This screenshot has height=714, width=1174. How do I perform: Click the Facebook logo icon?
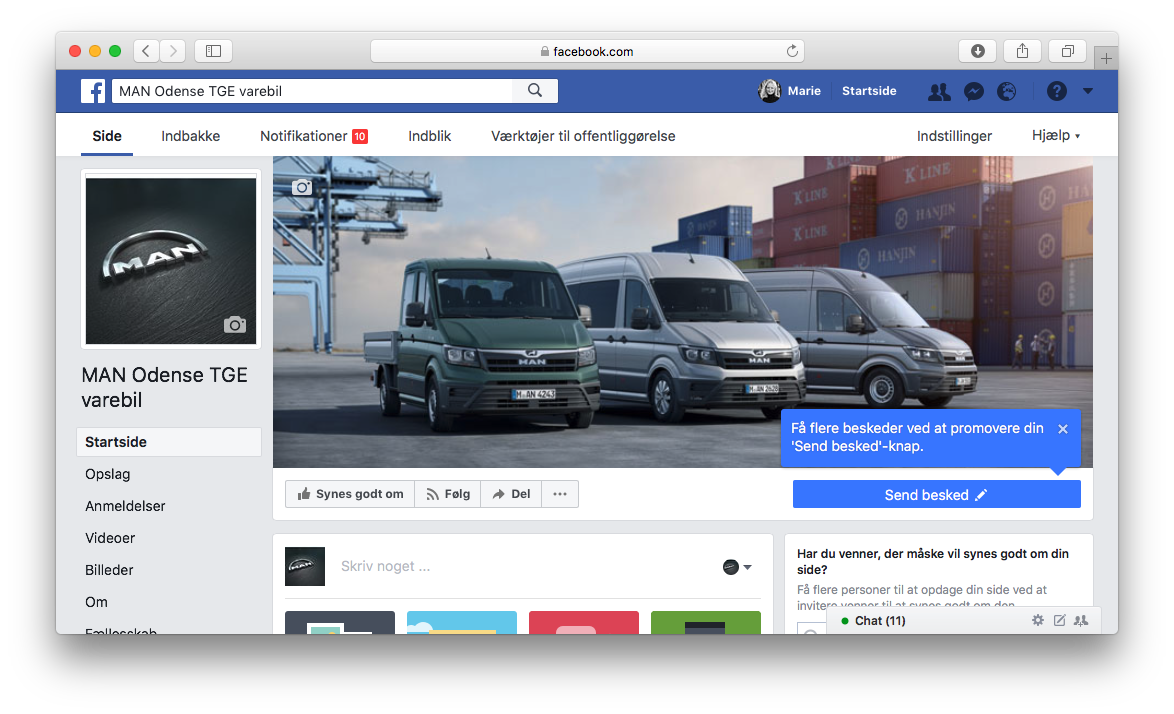[93, 91]
